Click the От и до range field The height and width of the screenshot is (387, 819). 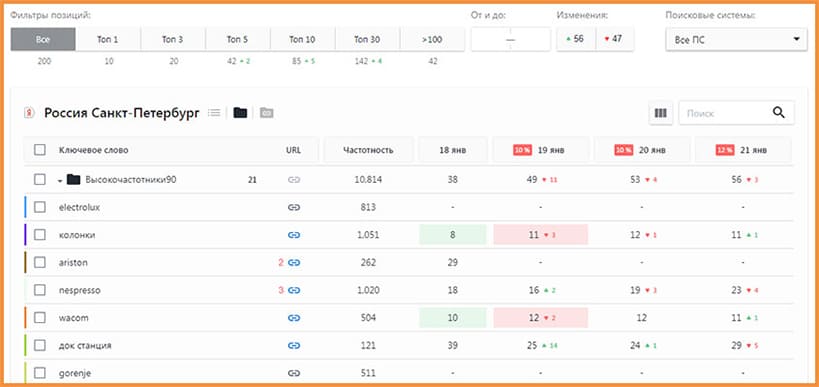(x=510, y=40)
